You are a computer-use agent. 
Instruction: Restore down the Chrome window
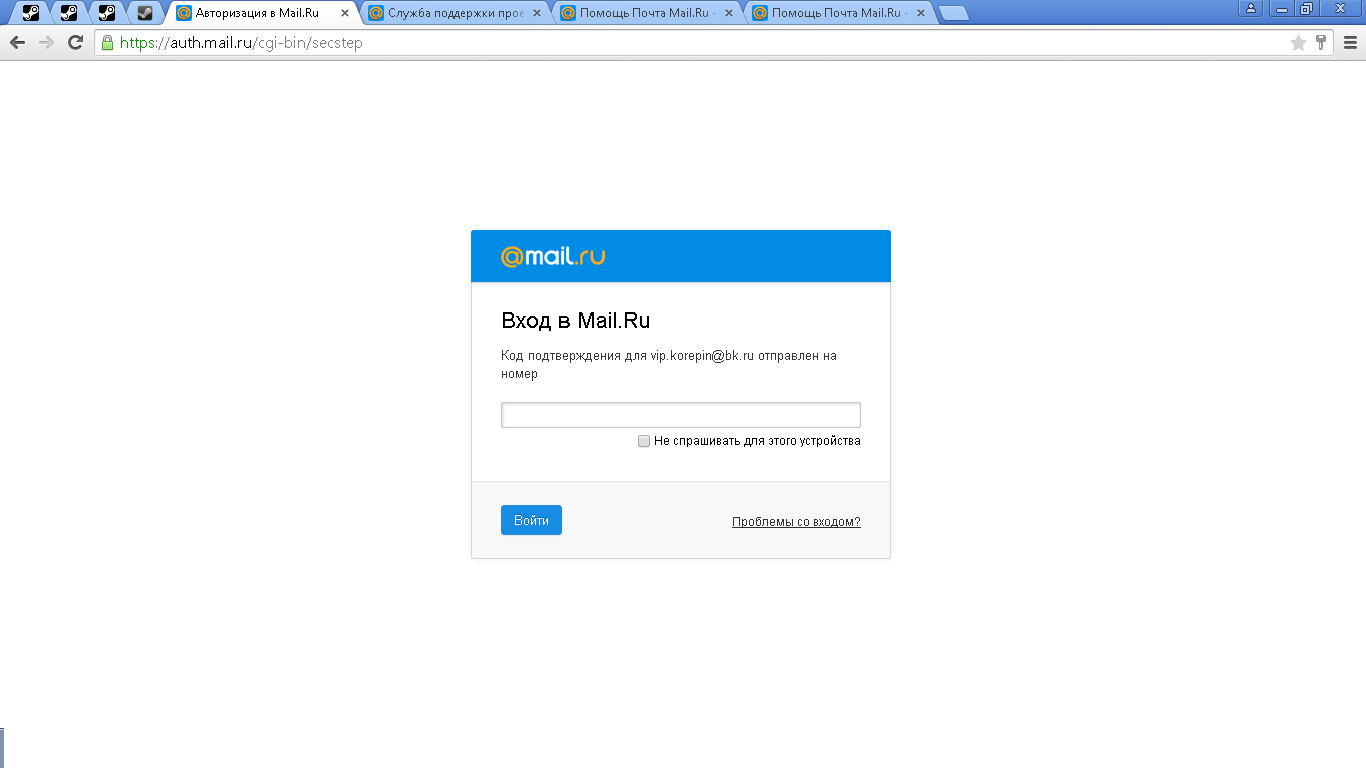pos(1306,8)
